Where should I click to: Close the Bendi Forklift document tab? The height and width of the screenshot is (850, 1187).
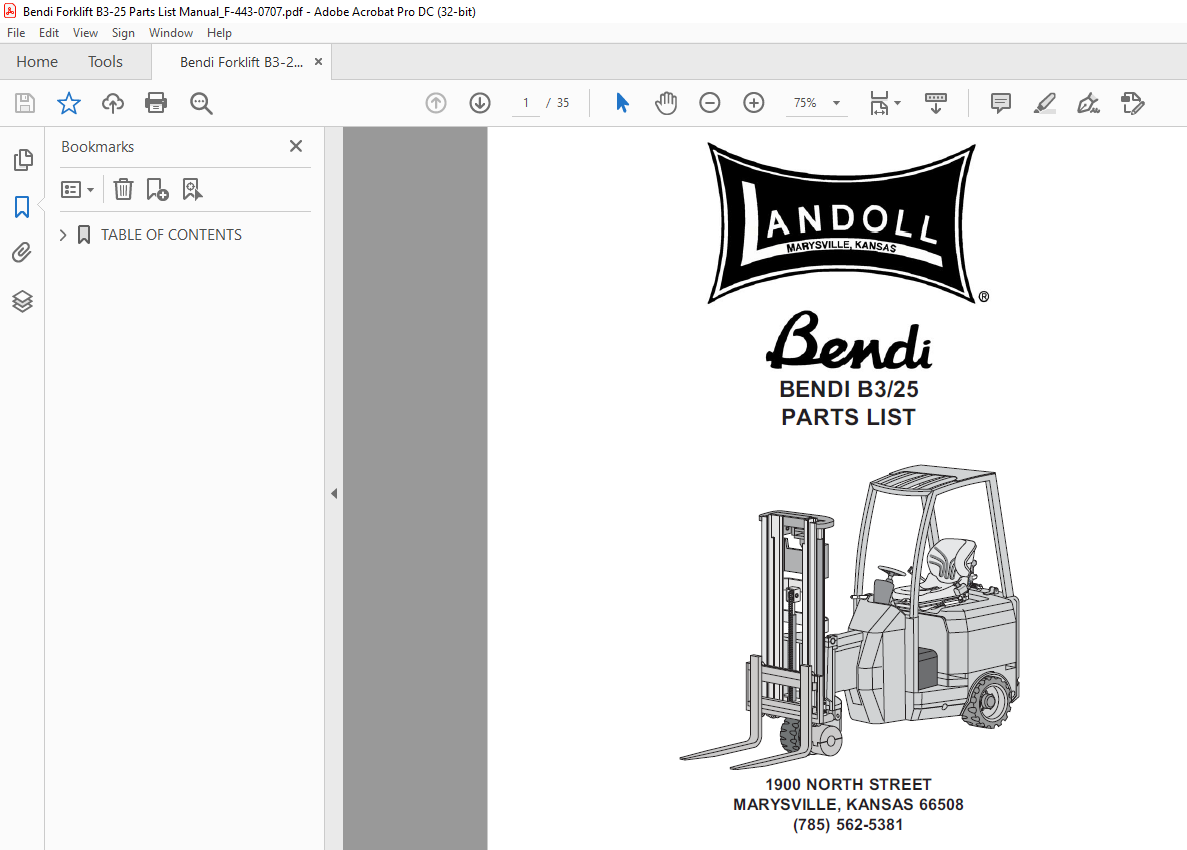pos(318,62)
